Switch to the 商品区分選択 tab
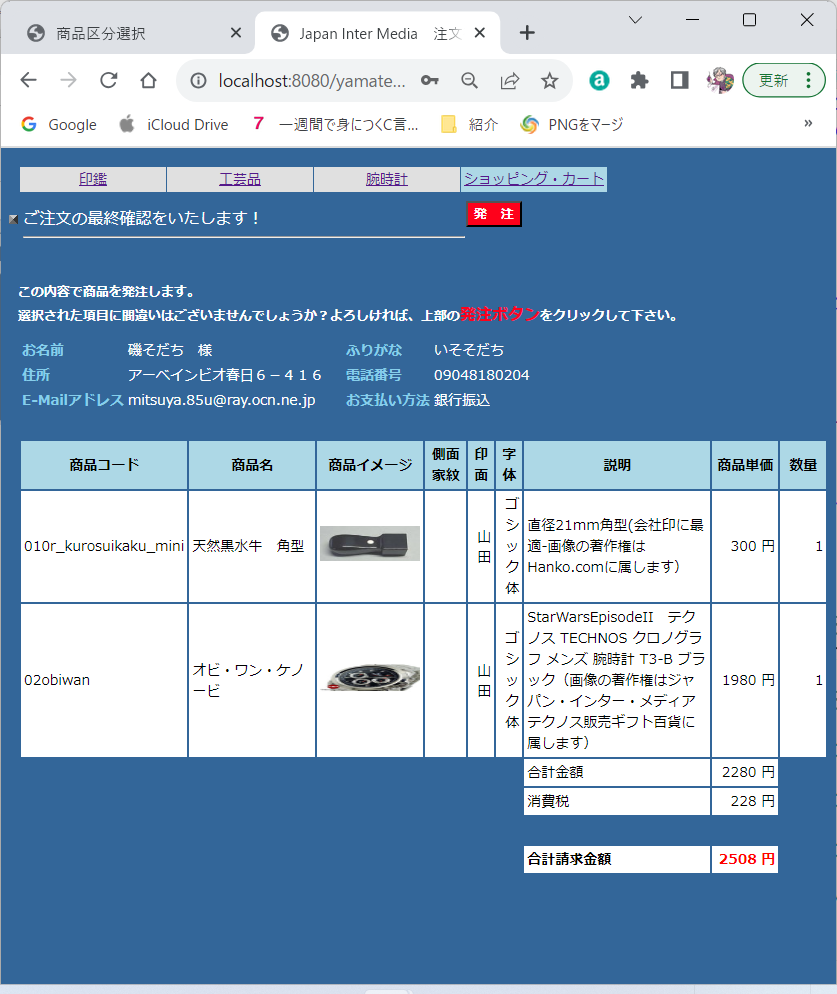837x994 pixels. [127, 33]
